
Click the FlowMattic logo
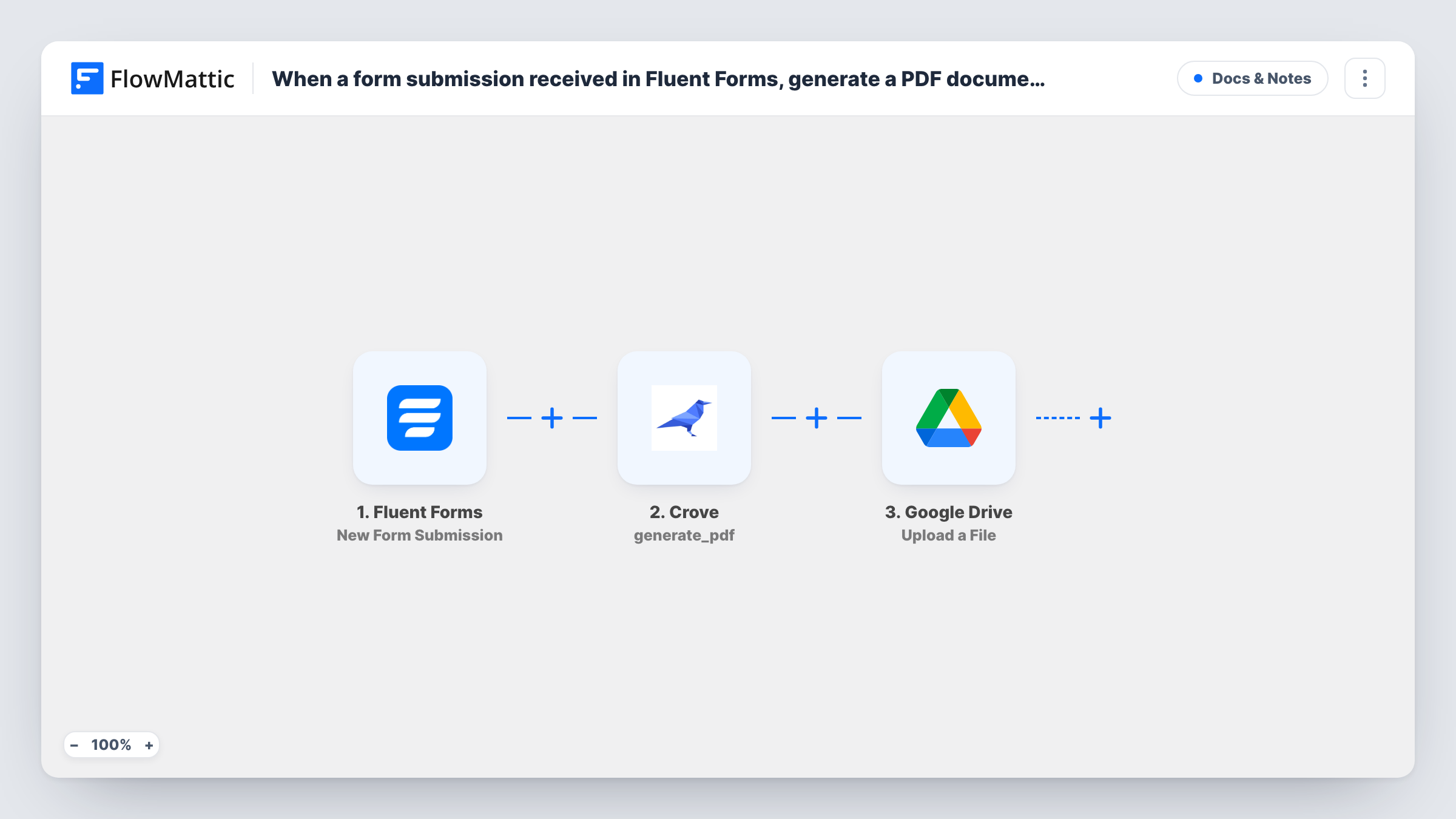pyautogui.click(x=152, y=78)
